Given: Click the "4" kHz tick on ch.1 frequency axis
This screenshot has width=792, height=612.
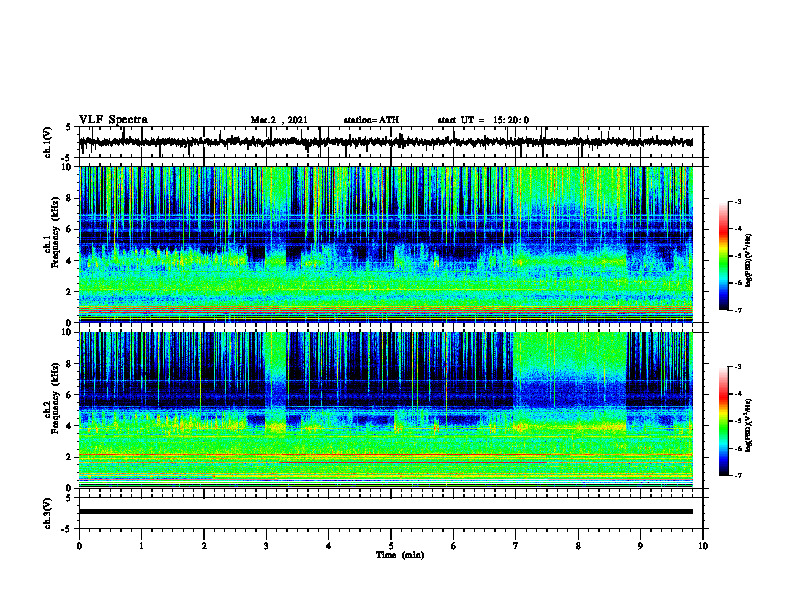Looking at the screenshot, I should [x=69, y=261].
